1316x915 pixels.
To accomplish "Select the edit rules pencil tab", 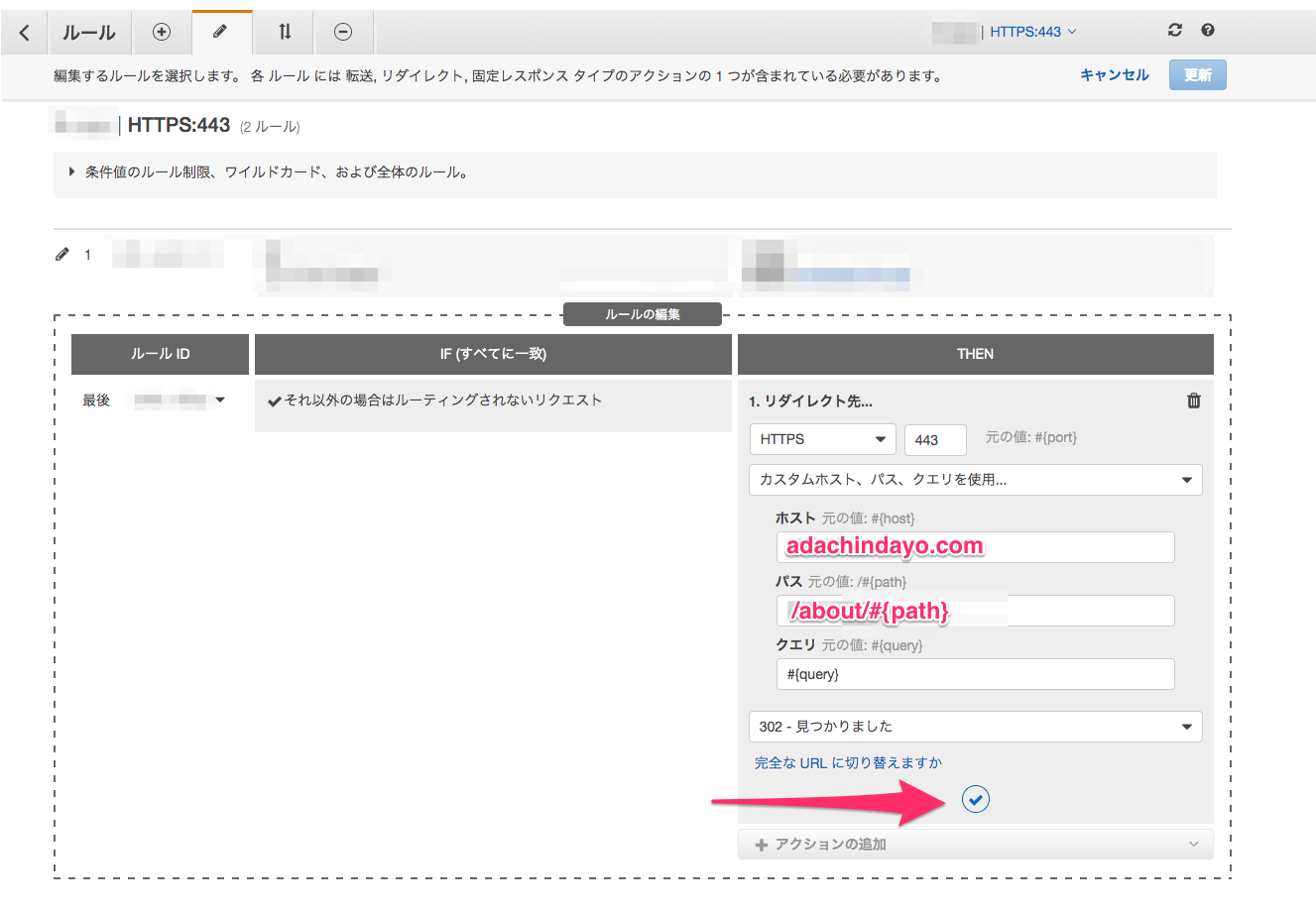I will [x=220, y=32].
